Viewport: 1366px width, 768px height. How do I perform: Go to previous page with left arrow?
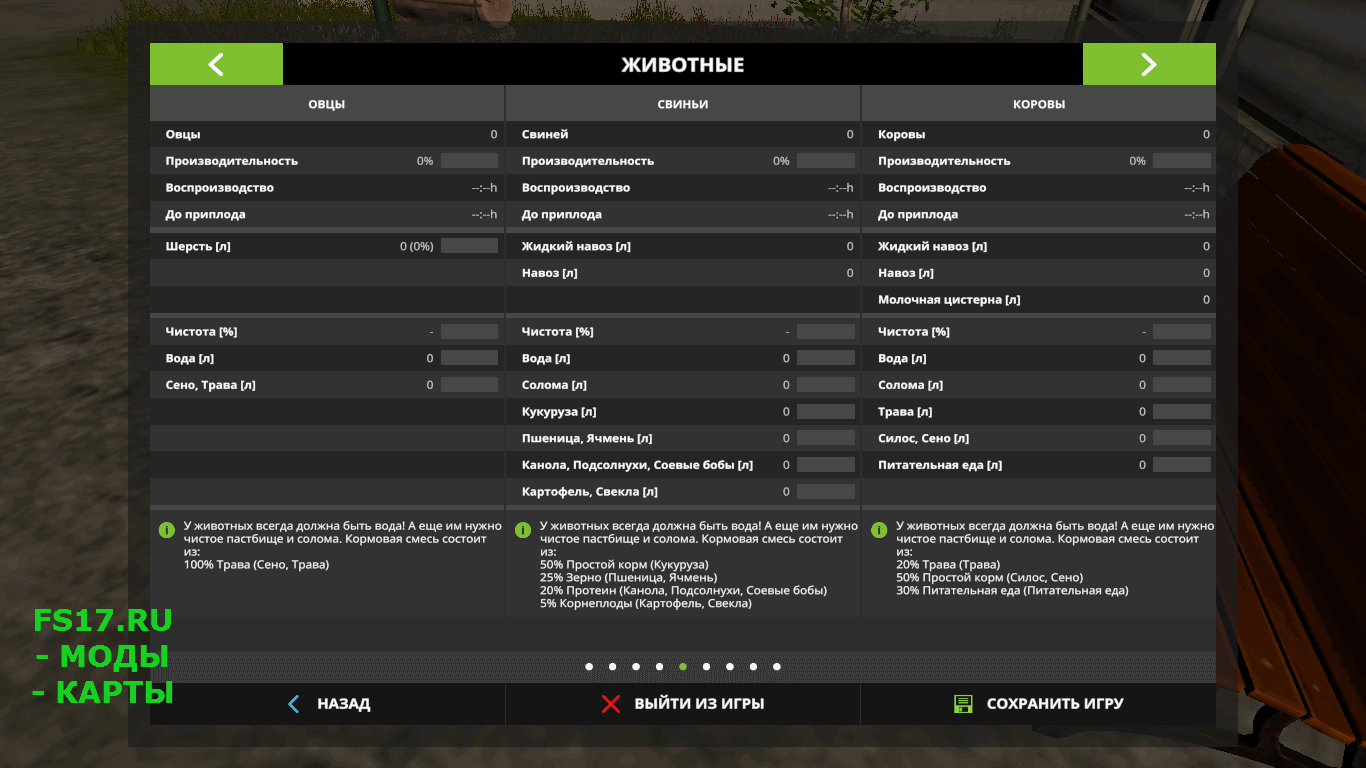coord(216,64)
